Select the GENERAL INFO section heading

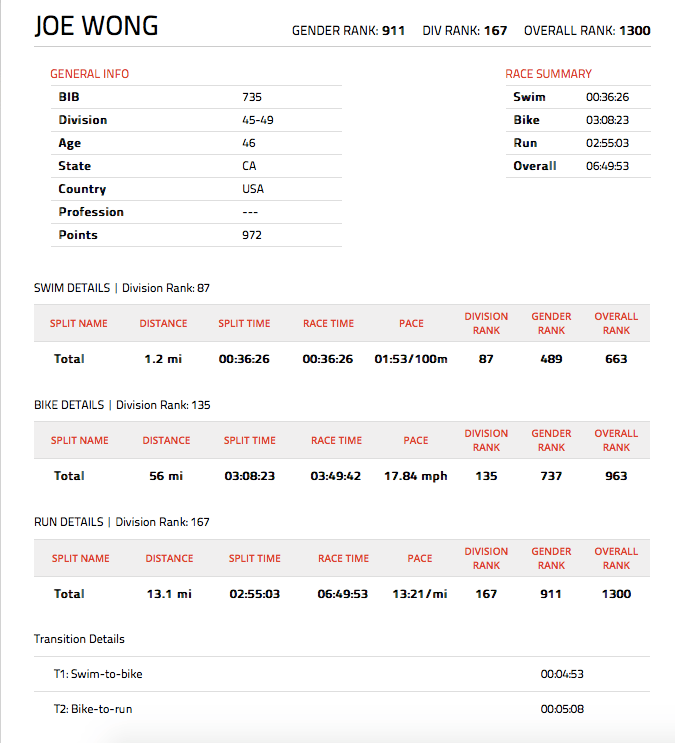pos(89,74)
